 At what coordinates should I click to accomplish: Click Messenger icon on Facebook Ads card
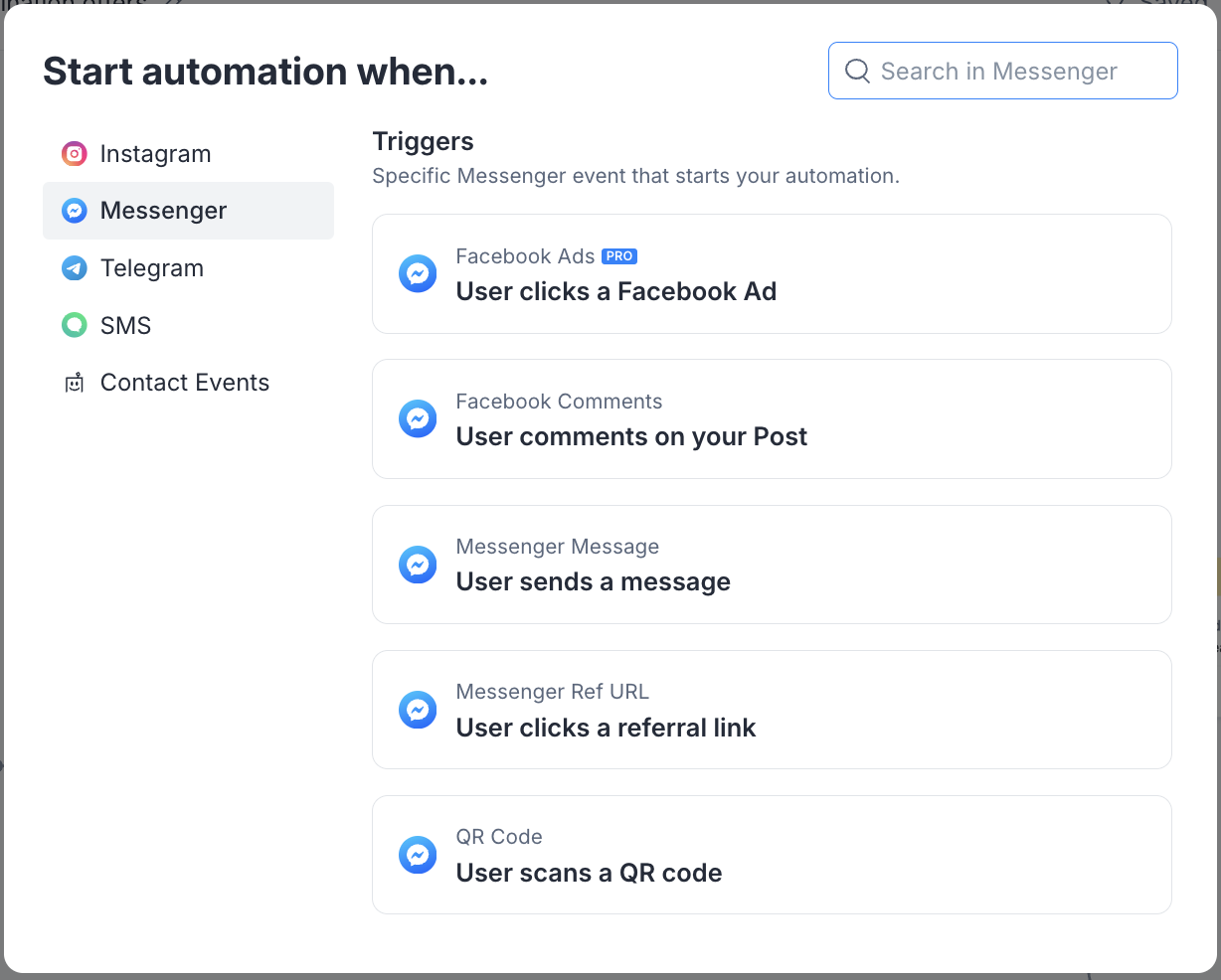(418, 273)
